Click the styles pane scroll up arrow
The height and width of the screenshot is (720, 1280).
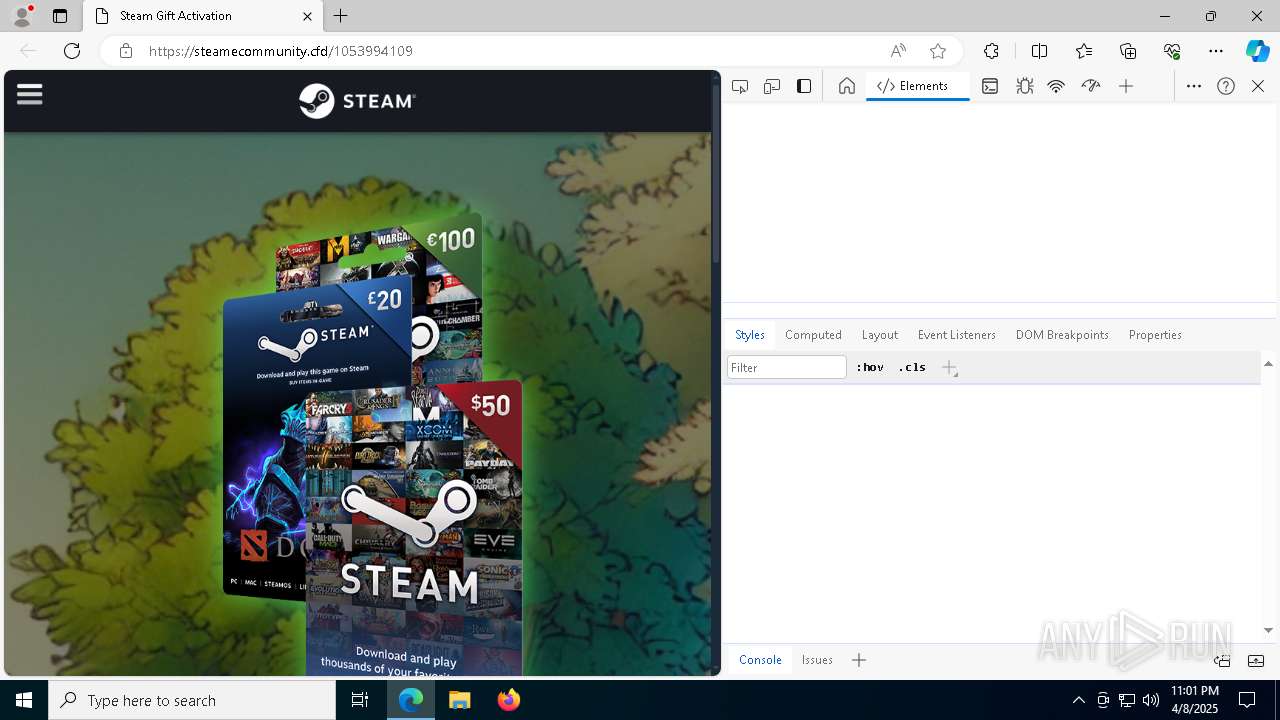[x=1268, y=364]
